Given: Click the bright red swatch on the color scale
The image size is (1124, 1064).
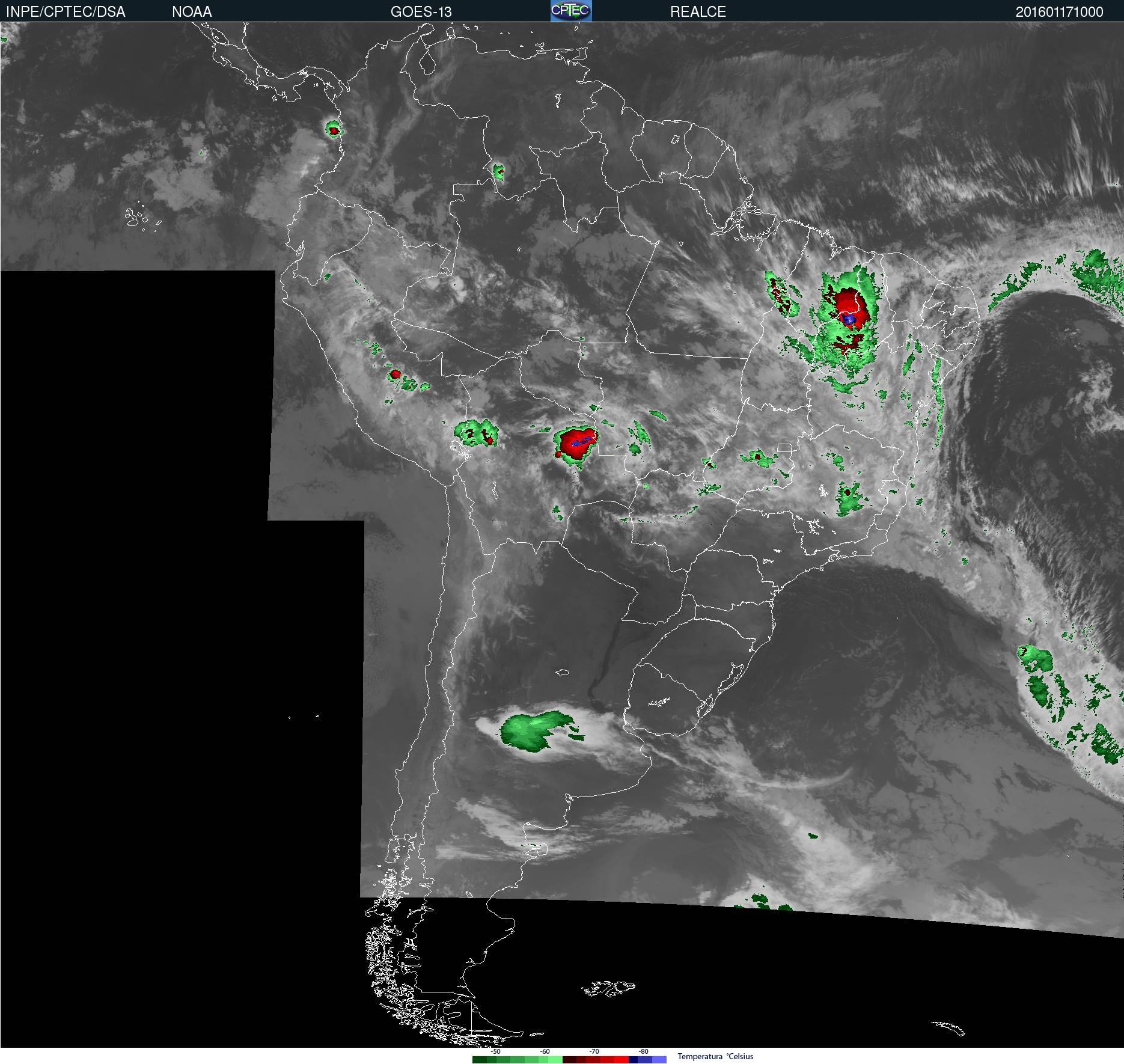Looking at the screenshot, I should (622, 1060).
